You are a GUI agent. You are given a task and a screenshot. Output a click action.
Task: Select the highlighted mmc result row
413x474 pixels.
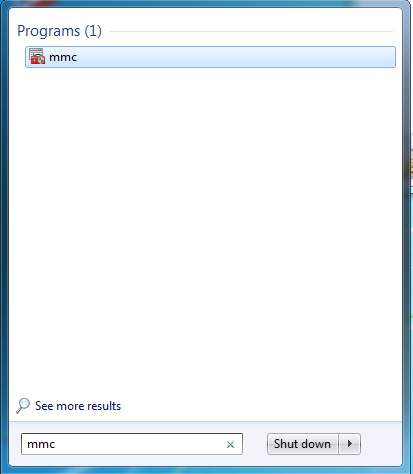210,57
